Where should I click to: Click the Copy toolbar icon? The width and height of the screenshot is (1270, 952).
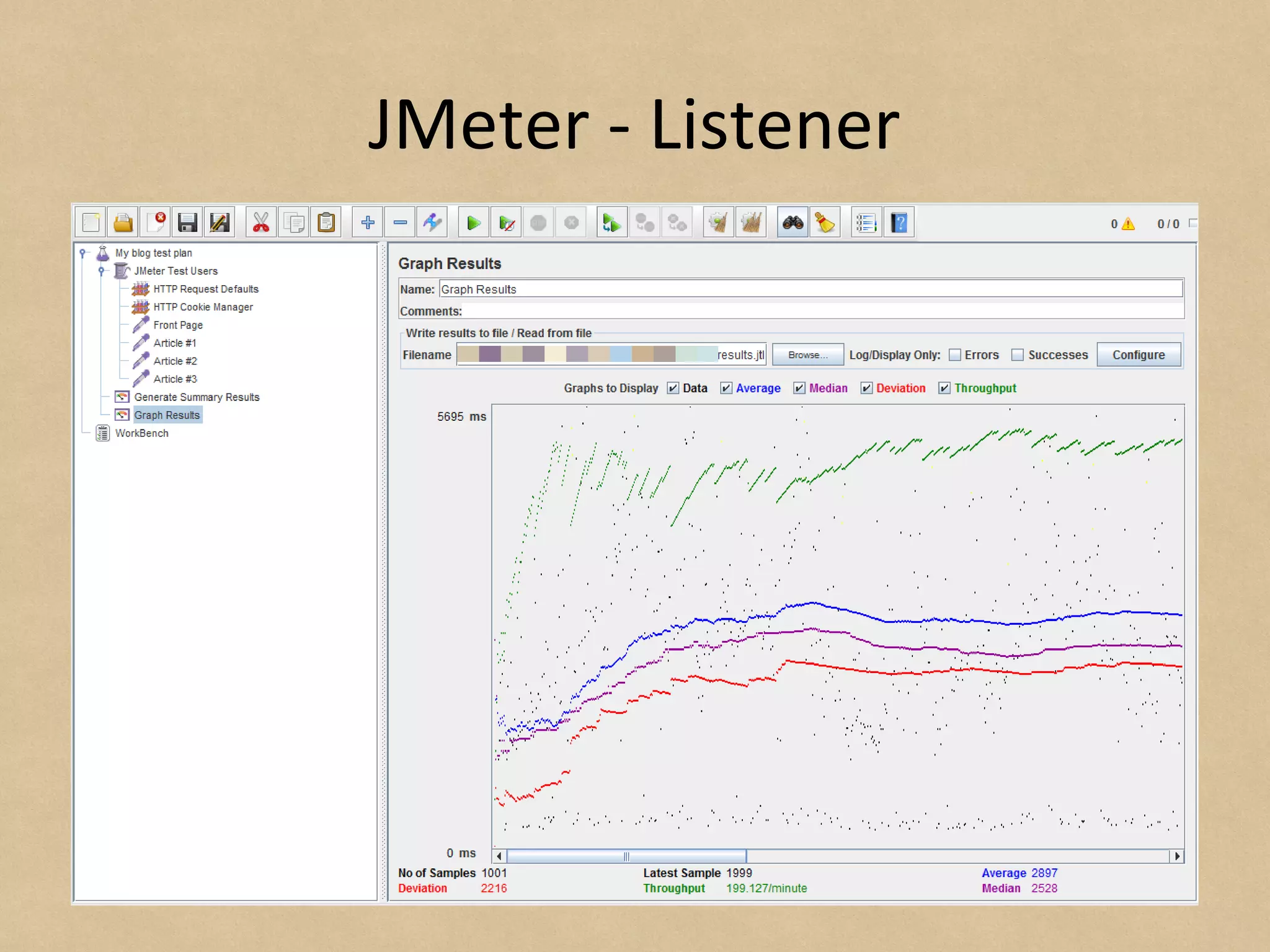coord(293,223)
